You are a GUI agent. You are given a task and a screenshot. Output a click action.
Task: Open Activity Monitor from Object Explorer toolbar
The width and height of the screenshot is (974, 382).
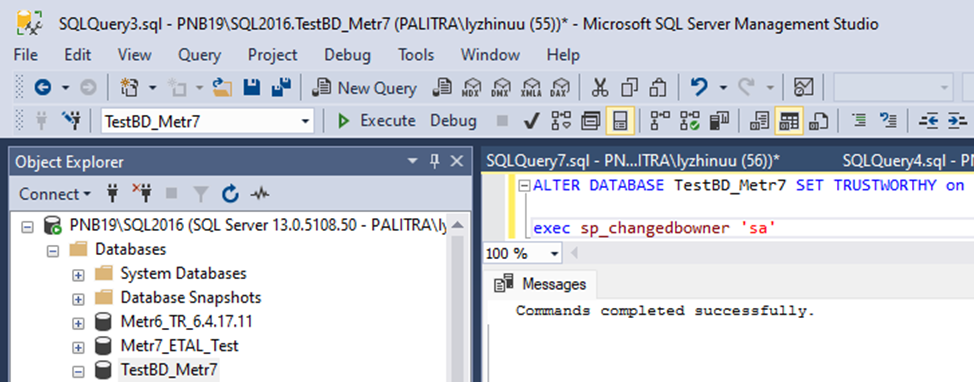260,194
